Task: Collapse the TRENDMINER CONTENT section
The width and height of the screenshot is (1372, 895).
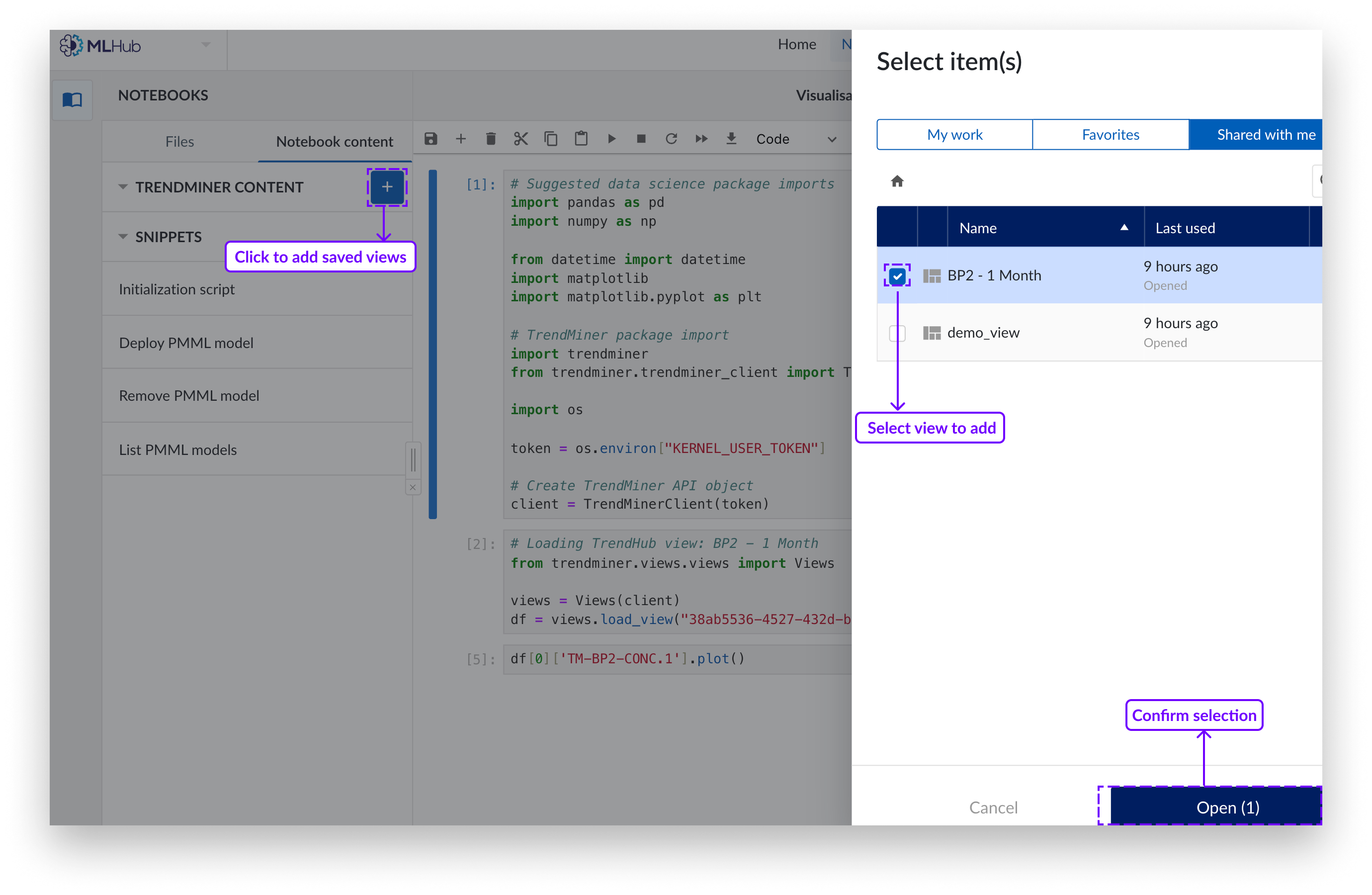Action: coord(123,187)
